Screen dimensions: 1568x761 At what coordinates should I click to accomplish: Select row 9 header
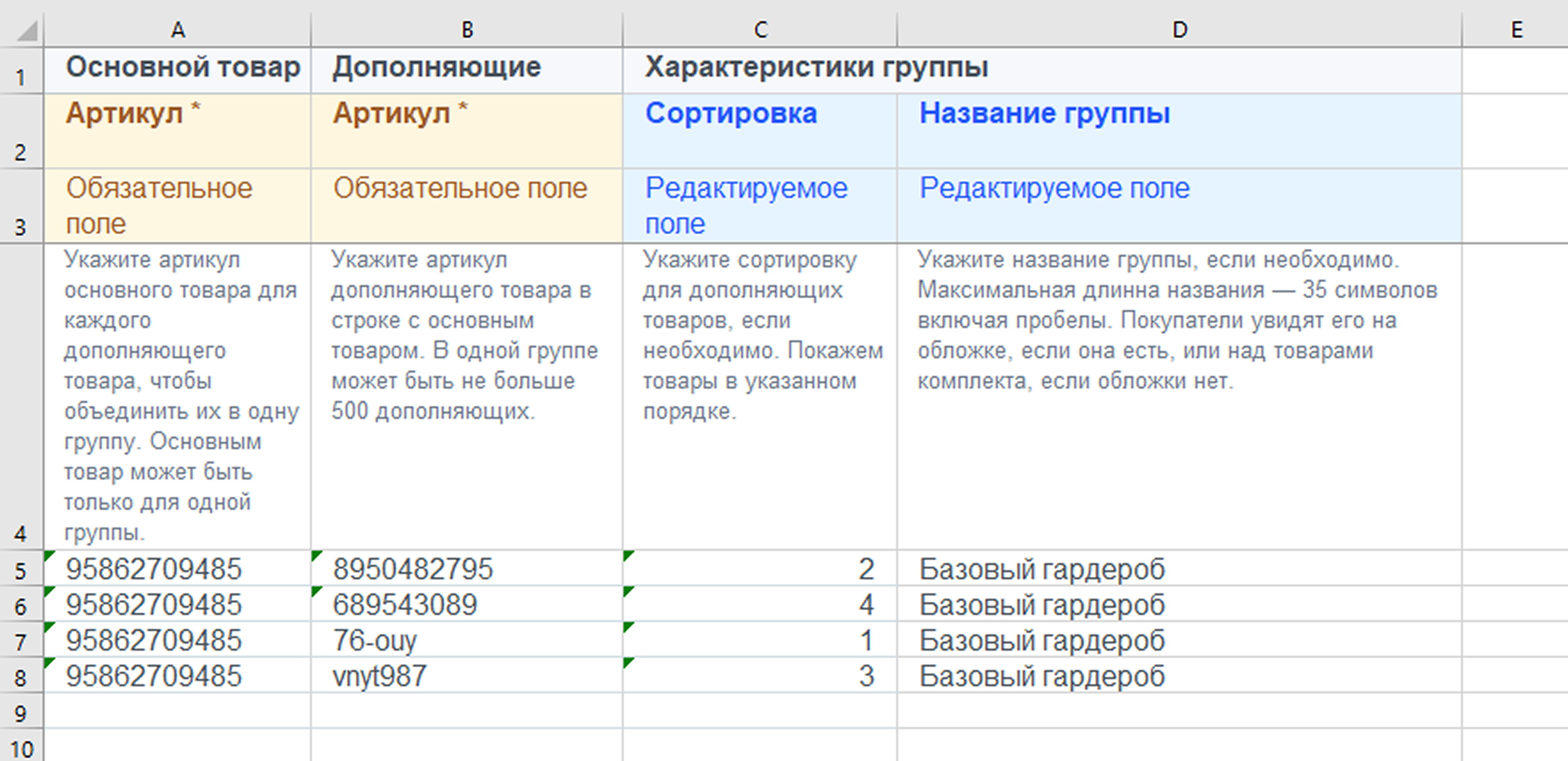pos(21,713)
